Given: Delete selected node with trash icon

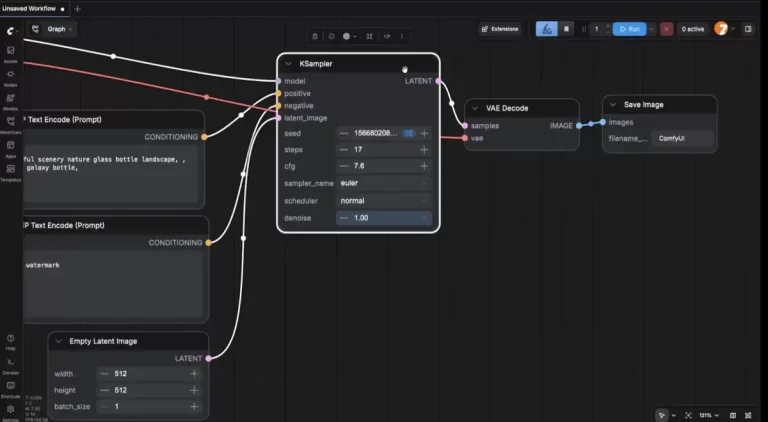Looking at the screenshot, I should click(x=316, y=36).
